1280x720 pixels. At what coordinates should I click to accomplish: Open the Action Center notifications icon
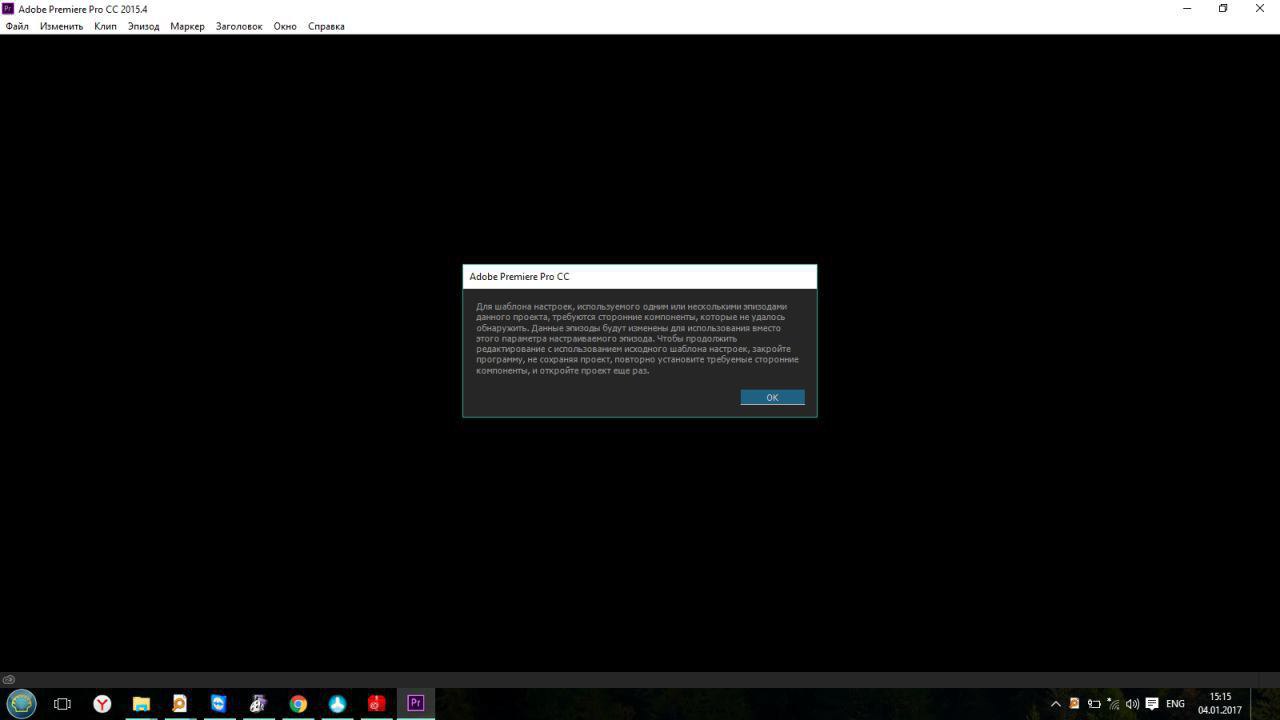click(1152, 704)
